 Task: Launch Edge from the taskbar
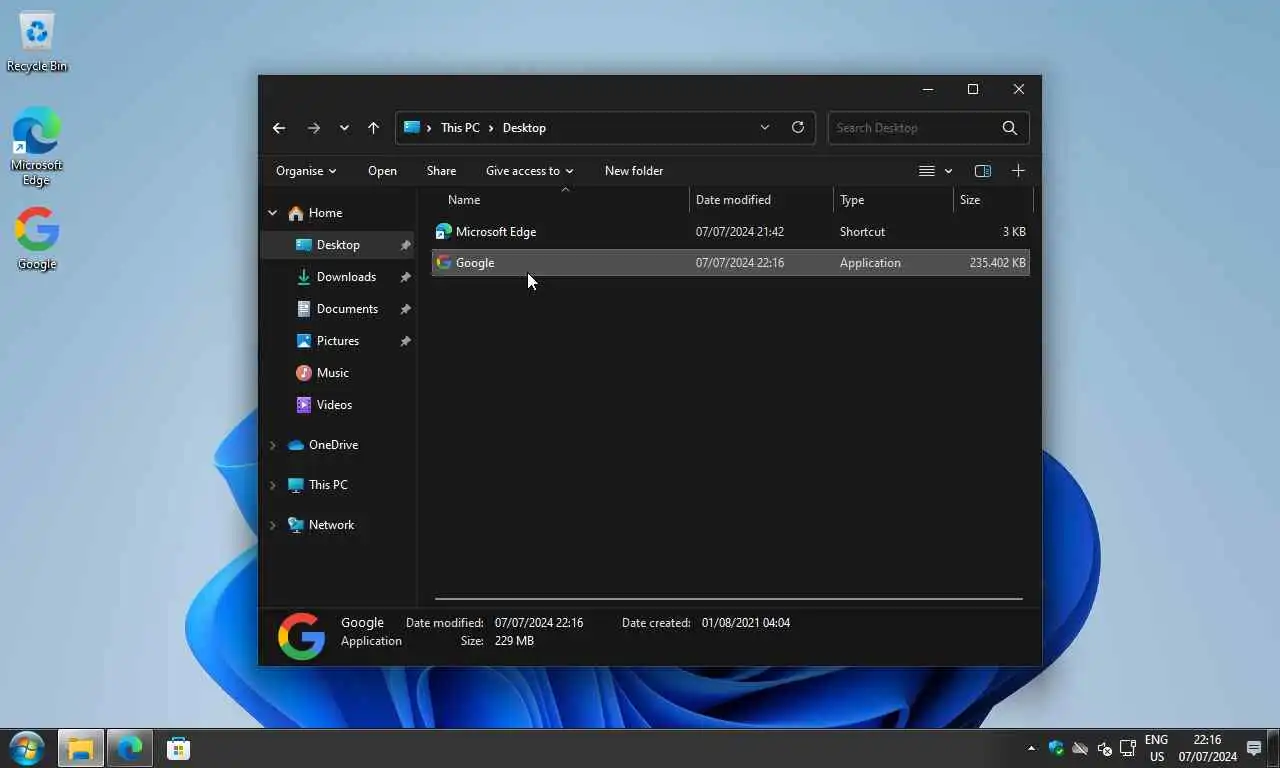[130, 748]
